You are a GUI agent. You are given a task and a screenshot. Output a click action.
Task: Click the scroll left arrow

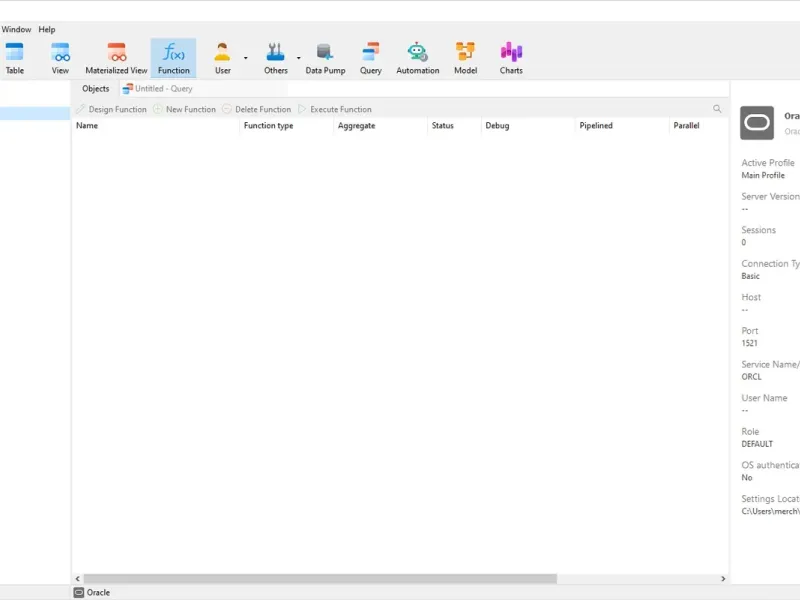click(78, 579)
